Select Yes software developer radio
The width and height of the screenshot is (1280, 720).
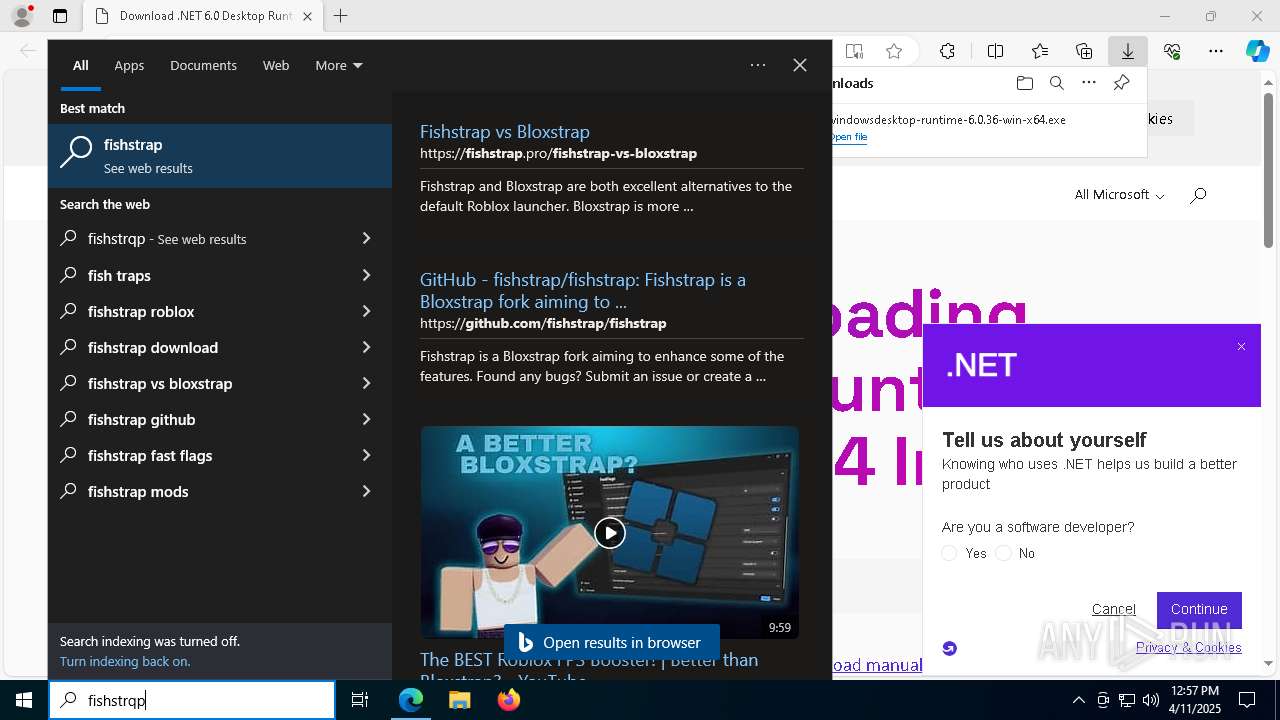point(950,553)
